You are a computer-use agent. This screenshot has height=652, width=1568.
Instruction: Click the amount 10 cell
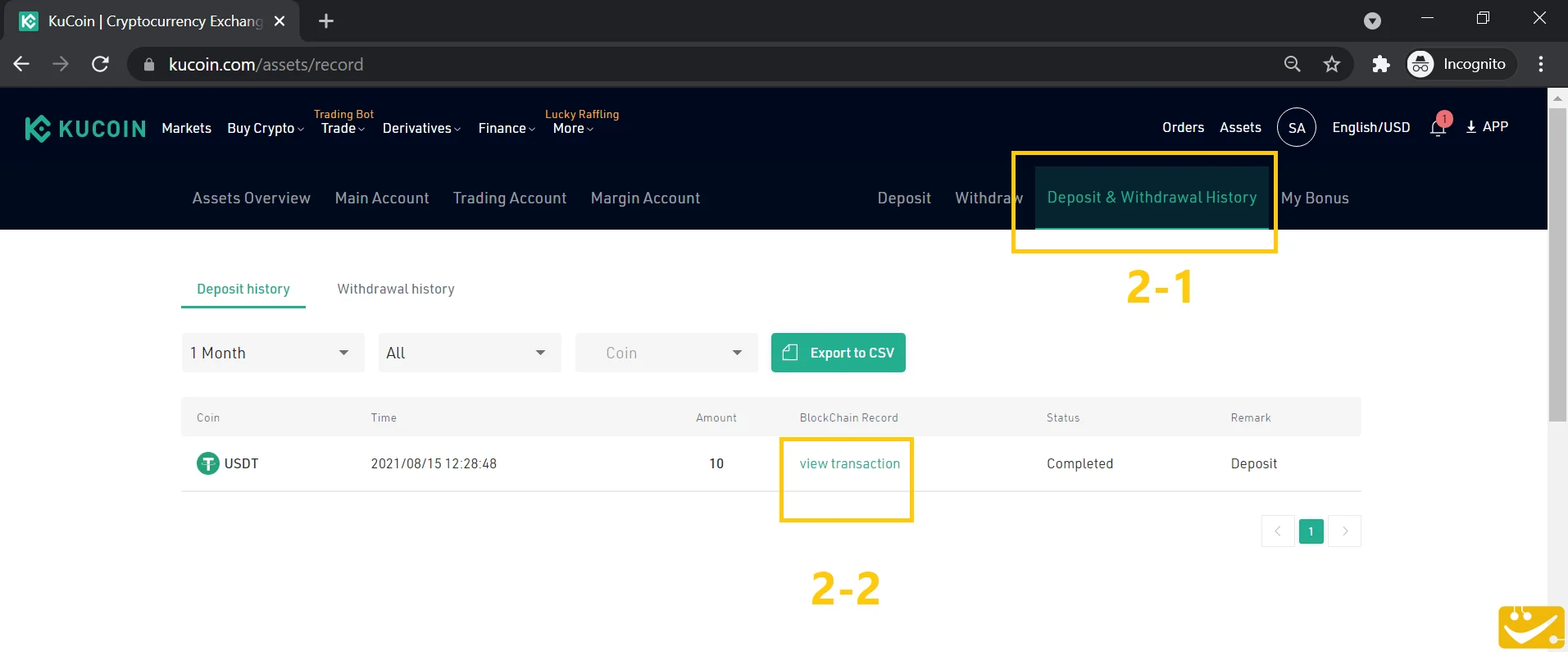tap(716, 463)
